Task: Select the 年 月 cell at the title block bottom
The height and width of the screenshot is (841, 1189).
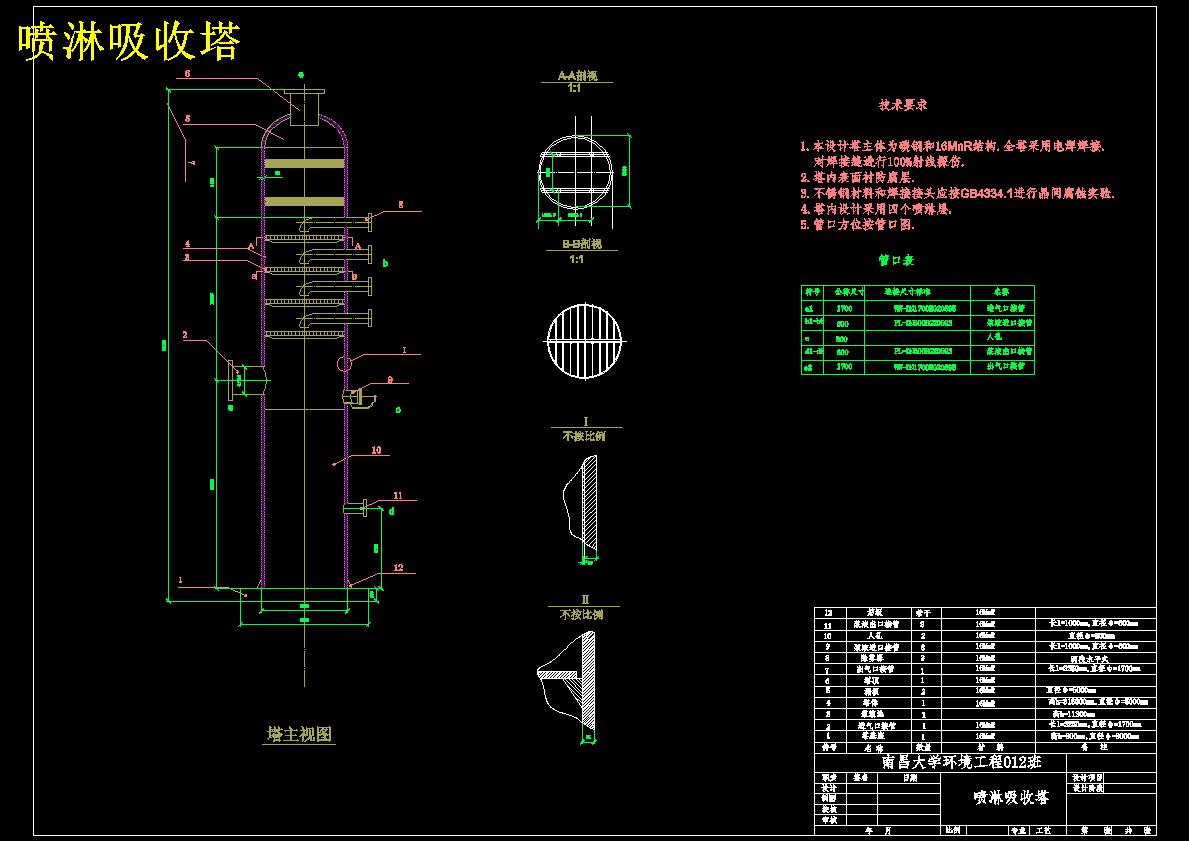Action: click(x=879, y=831)
